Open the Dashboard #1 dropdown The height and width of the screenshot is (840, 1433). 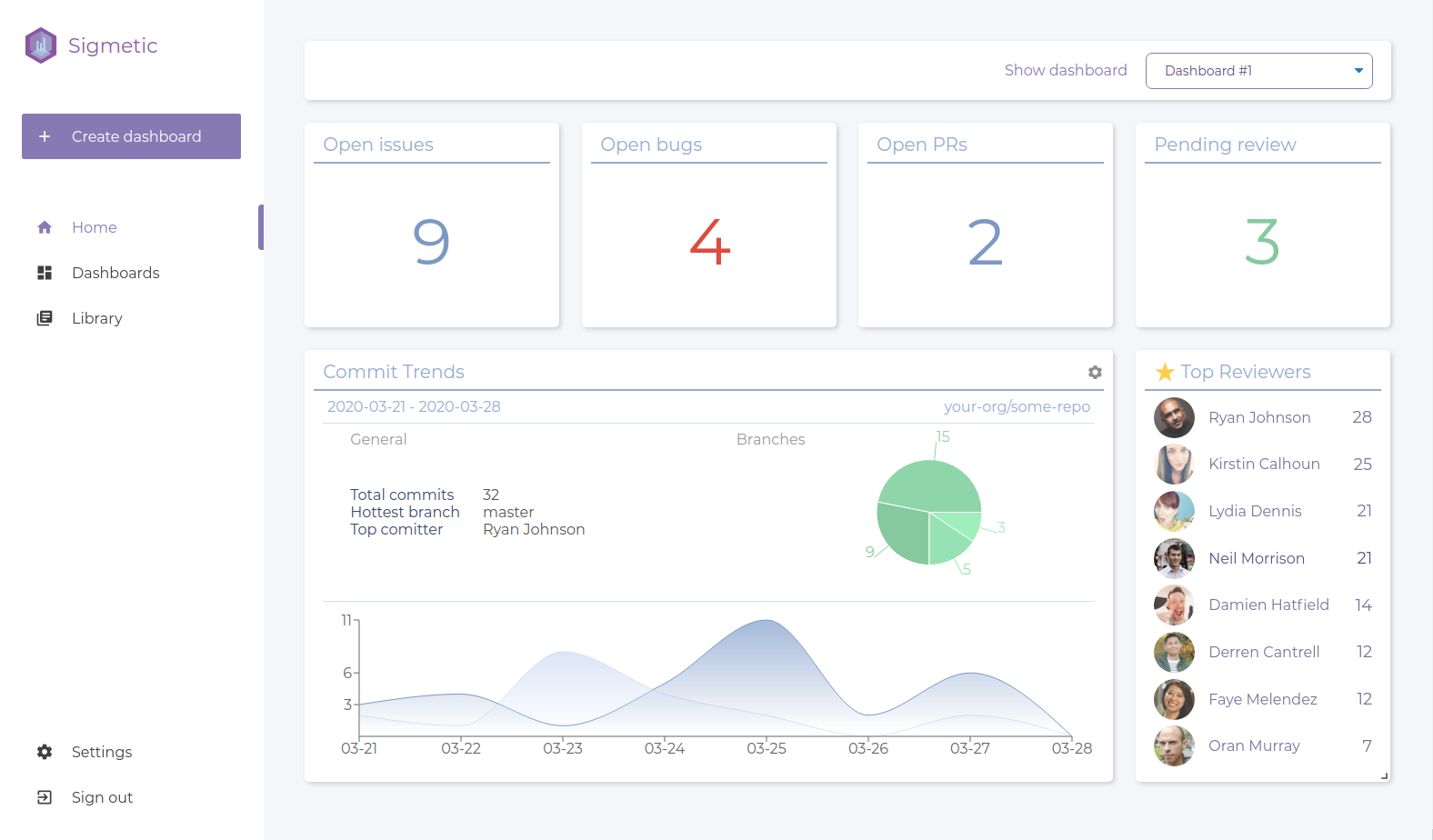[1258, 71]
